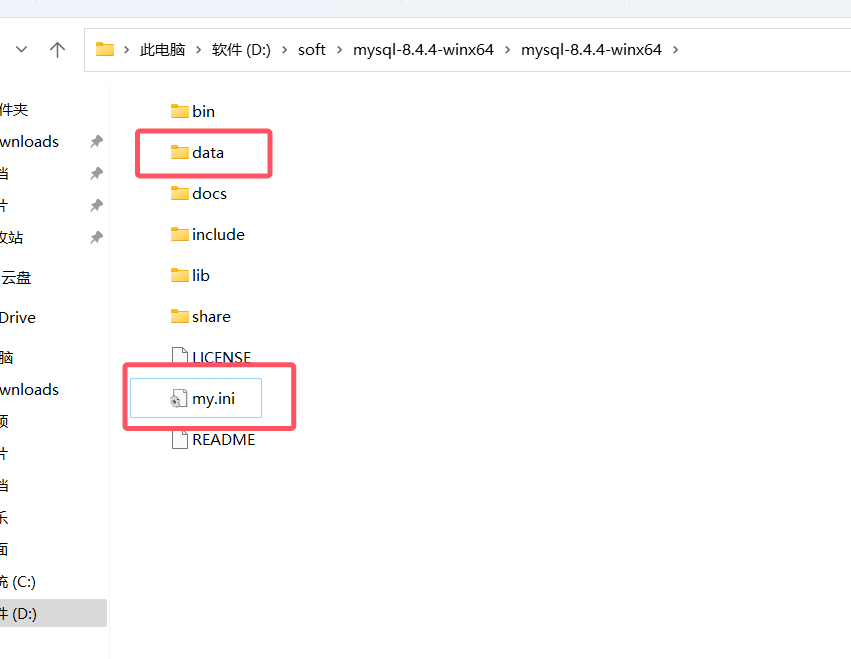Expand chevron at end of address path
Image resolution: width=851 pixels, height=659 pixels.
676,50
